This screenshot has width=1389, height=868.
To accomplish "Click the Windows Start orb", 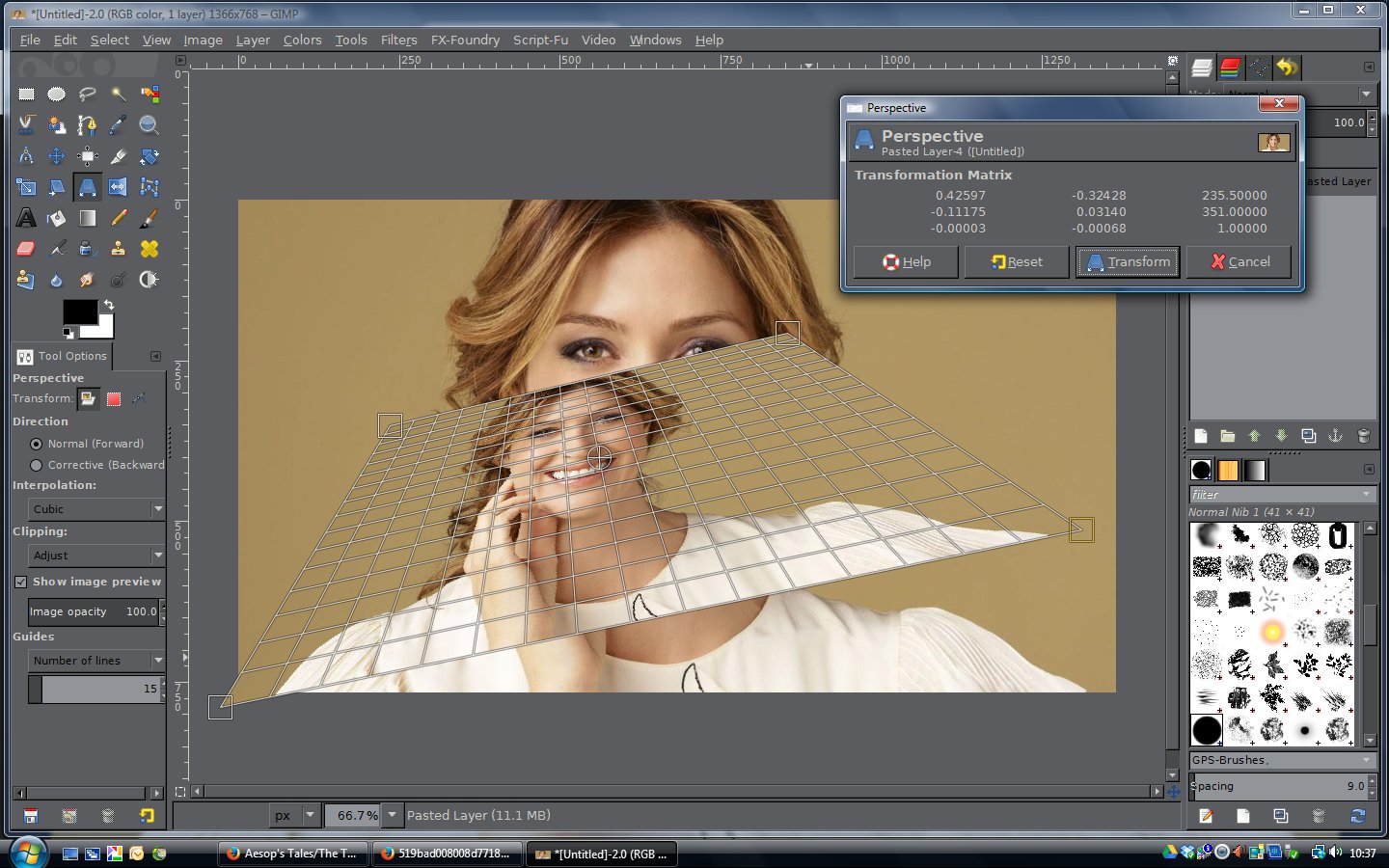I will click(28, 853).
